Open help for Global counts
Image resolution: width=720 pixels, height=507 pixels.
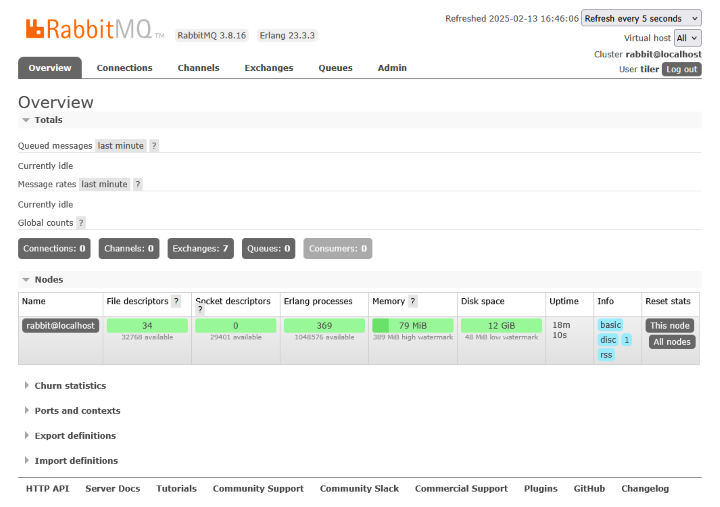pyautogui.click(x=81, y=223)
